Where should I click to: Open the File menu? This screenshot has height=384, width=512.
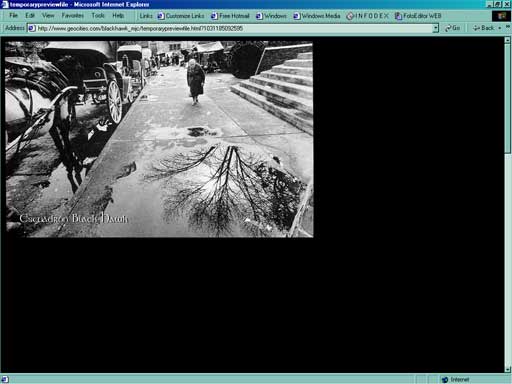click(x=13, y=16)
